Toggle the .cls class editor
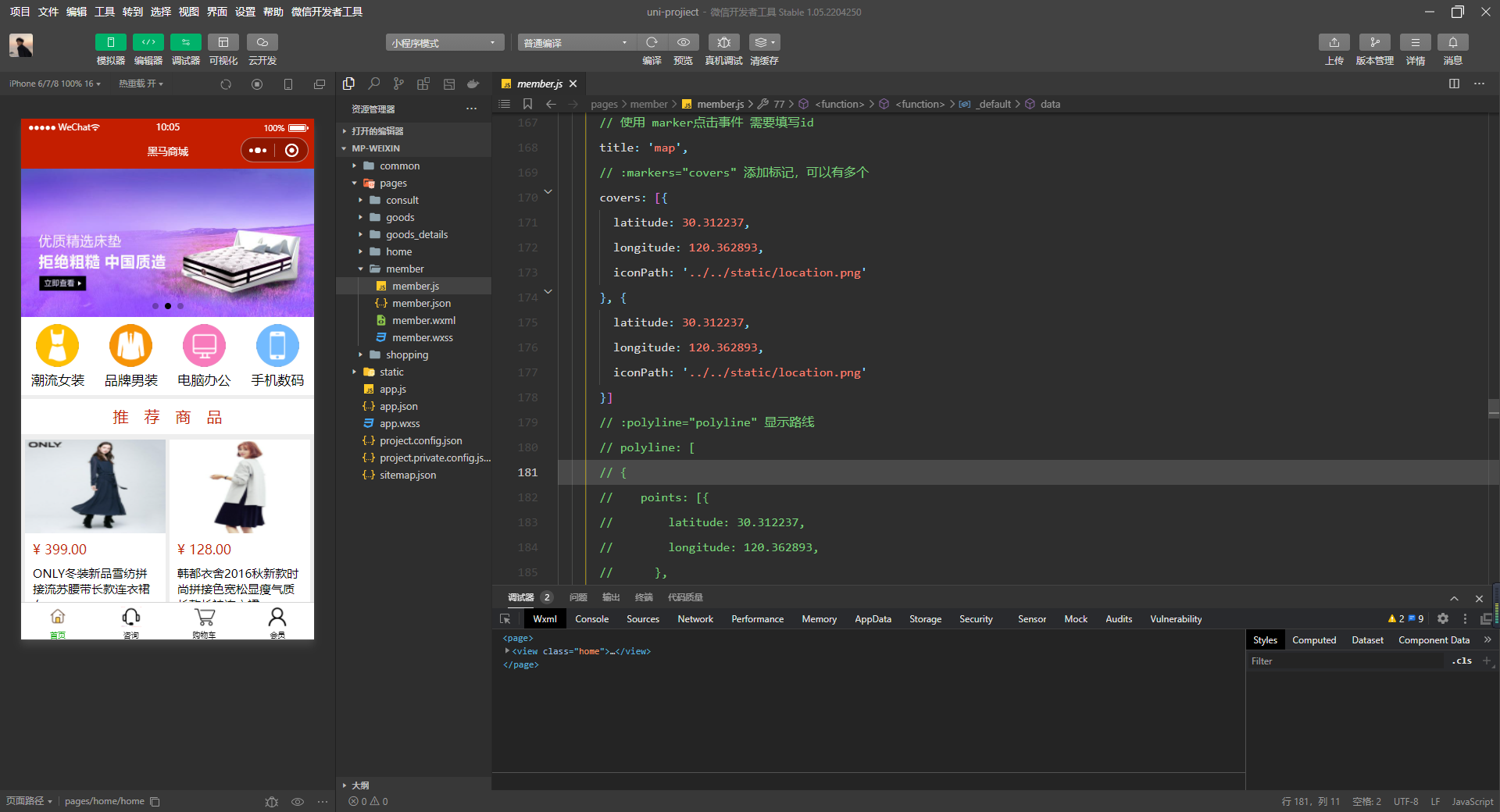 pyautogui.click(x=1462, y=661)
